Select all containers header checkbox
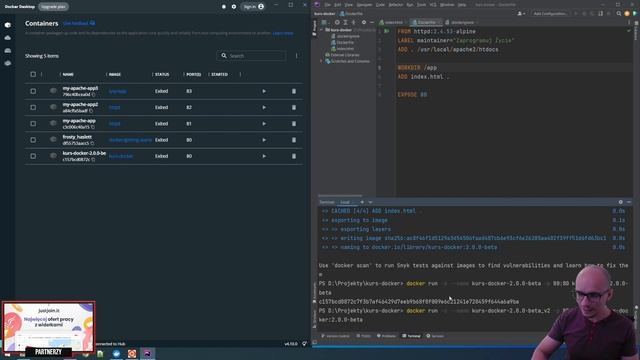Viewport: 640px width, 360px height. [x=33, y=74]
